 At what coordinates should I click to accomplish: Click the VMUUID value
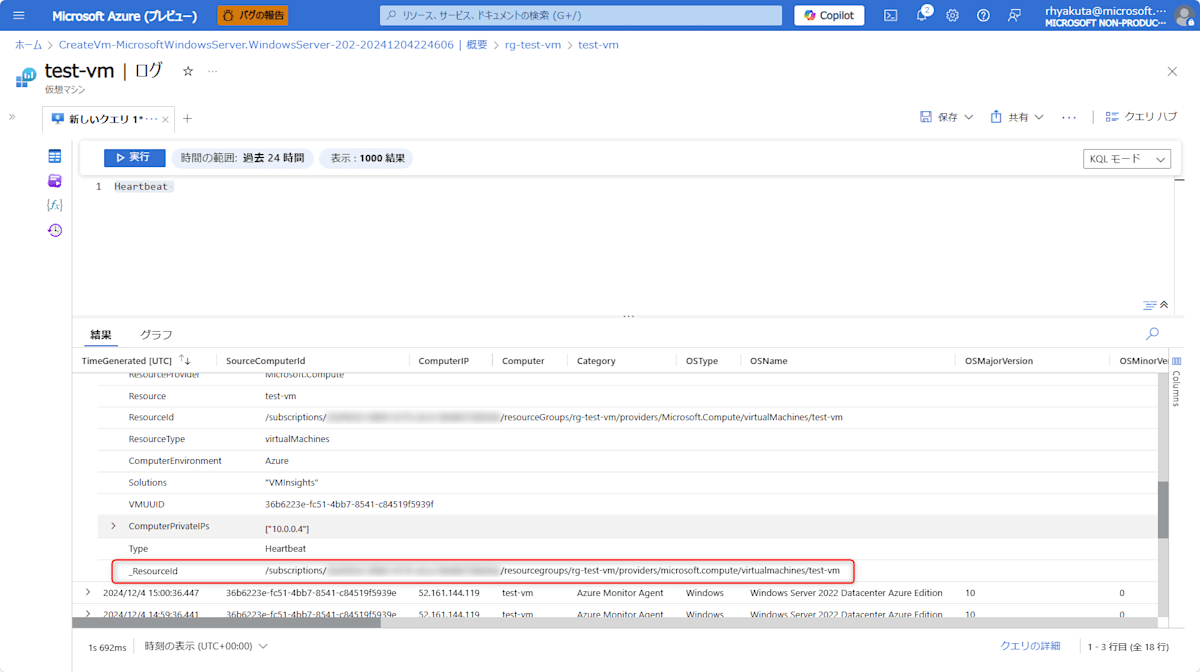[349, 504]
